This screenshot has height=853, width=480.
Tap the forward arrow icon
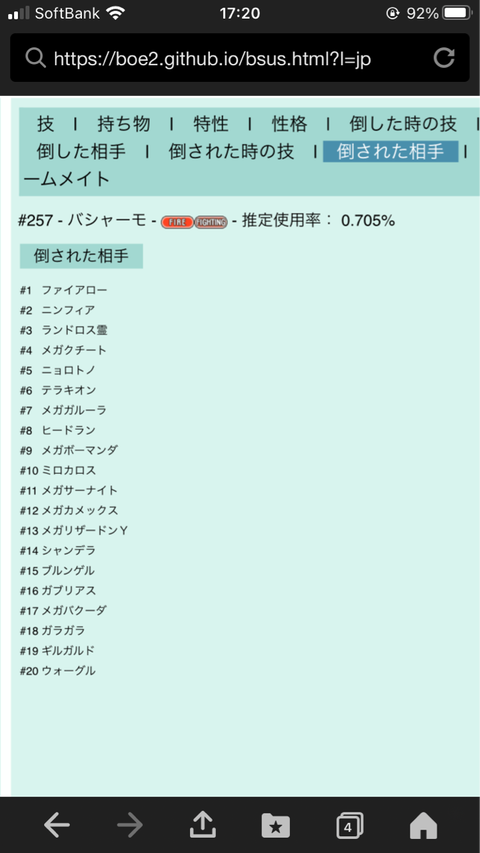point(130,826)
